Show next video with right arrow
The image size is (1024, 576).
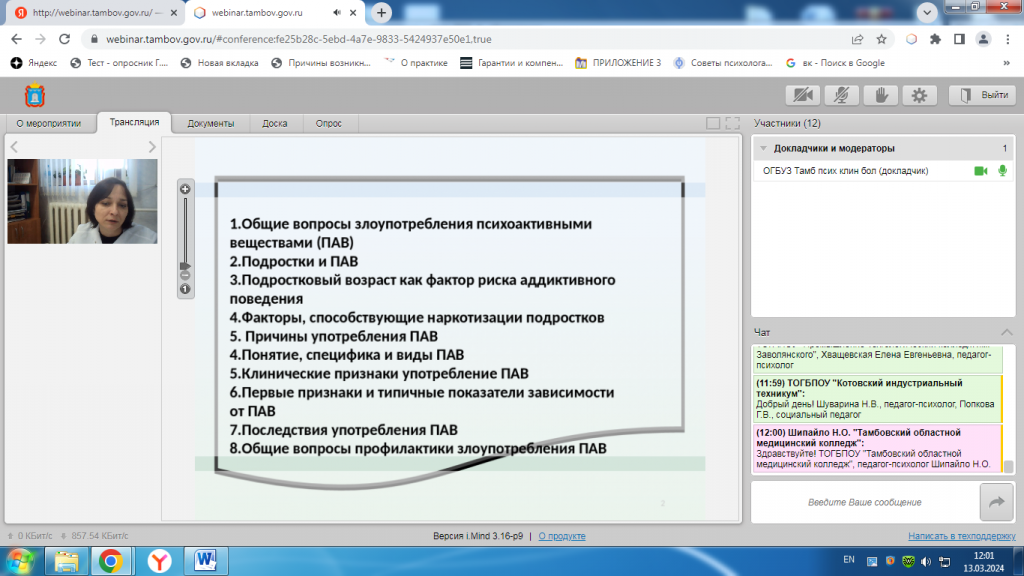click(152, 147)
